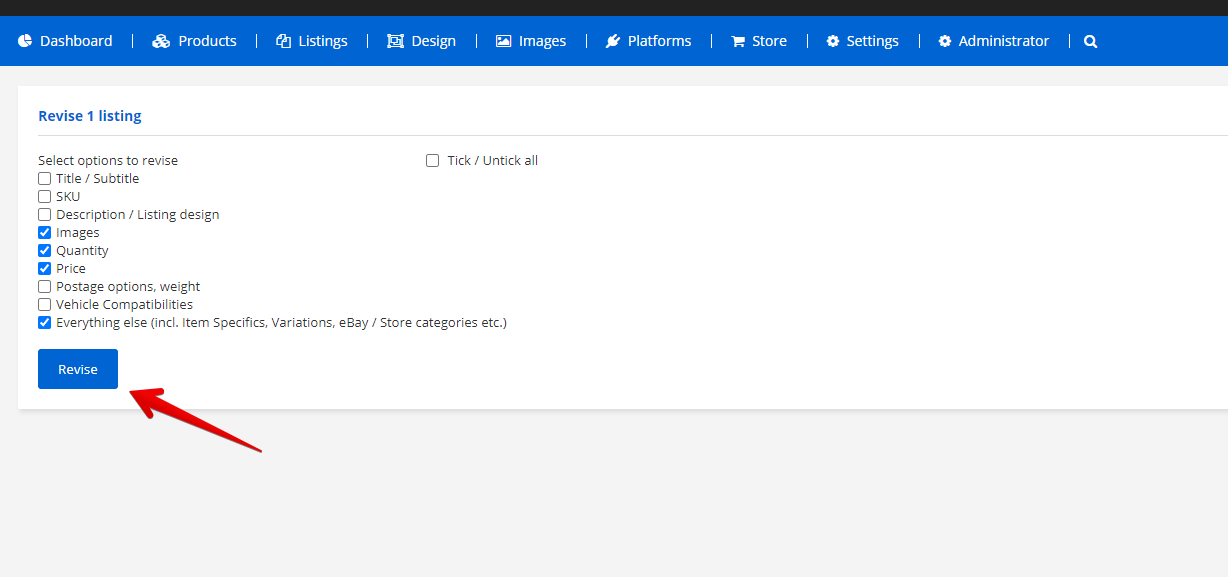The height and width of the screenshot is (577, 1228).
Task: Click the Listings copy icon
Action: point(284,41)
